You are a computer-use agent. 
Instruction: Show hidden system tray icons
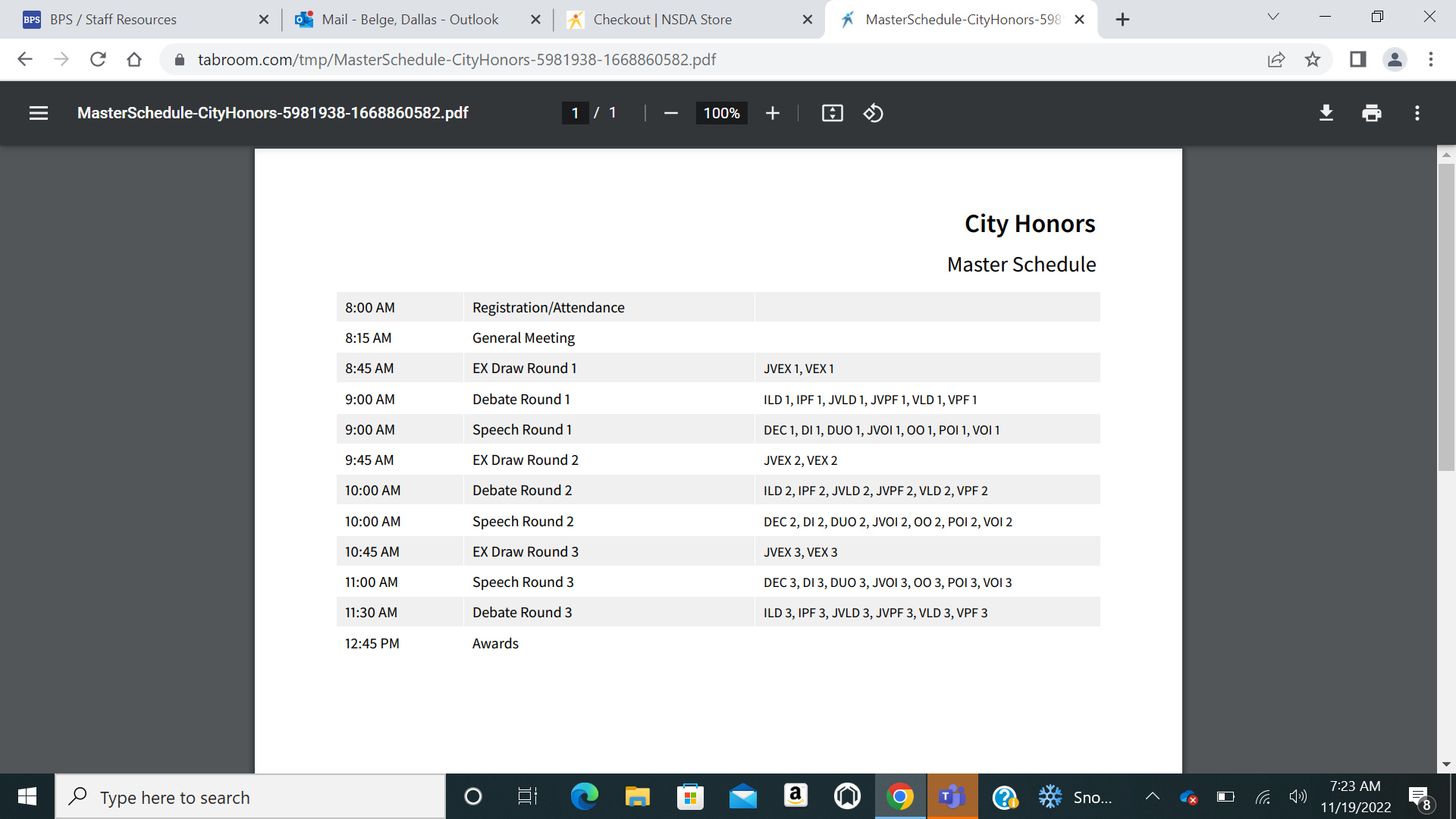point(1152,796)
